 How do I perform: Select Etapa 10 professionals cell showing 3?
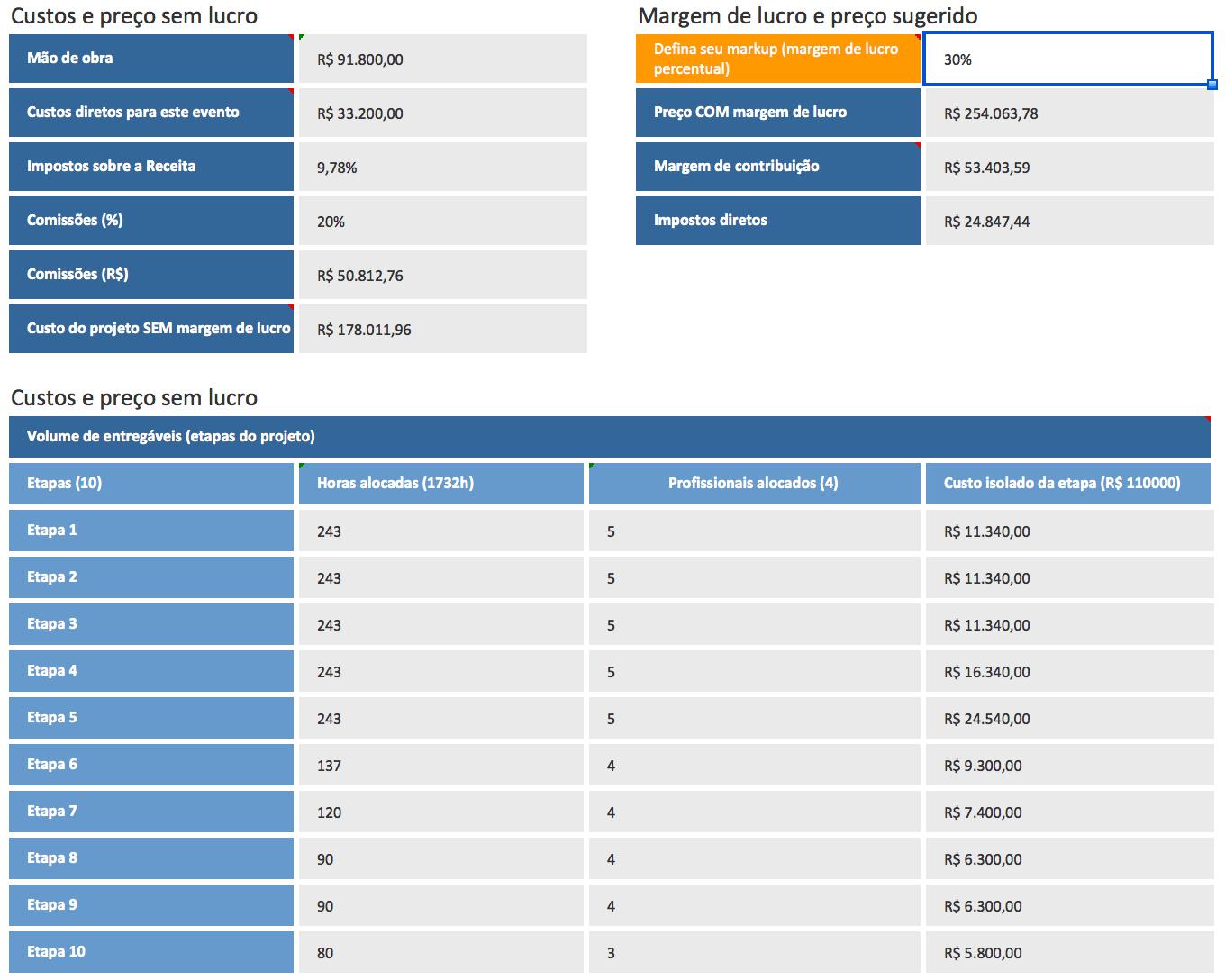[x=754, y=953]
